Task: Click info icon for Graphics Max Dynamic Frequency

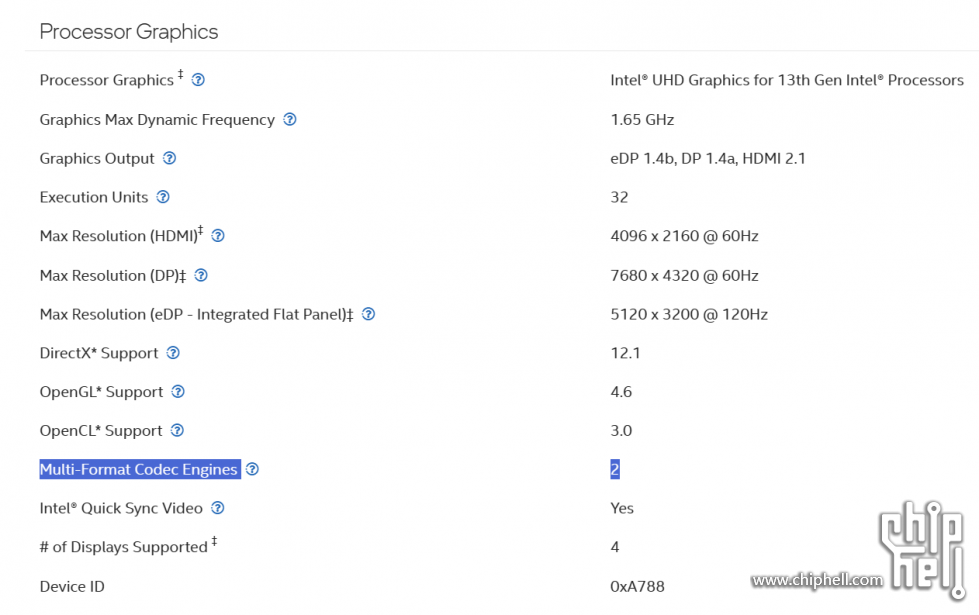Action: [x=290, y=119]
